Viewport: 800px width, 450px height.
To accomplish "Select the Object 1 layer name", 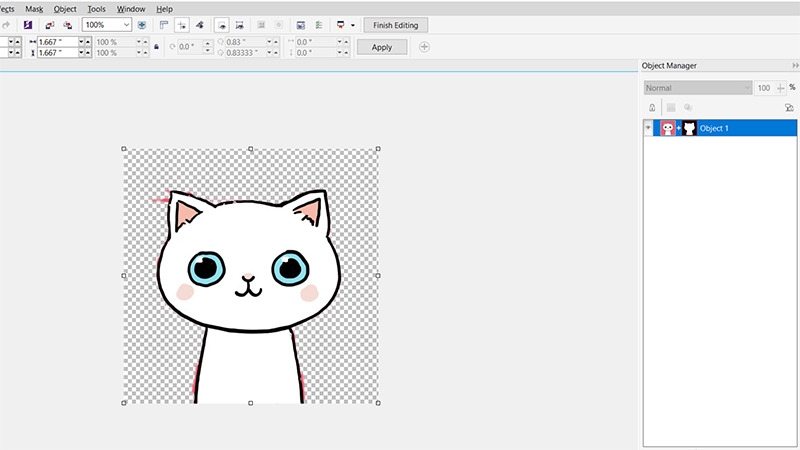I will point(714,128).
